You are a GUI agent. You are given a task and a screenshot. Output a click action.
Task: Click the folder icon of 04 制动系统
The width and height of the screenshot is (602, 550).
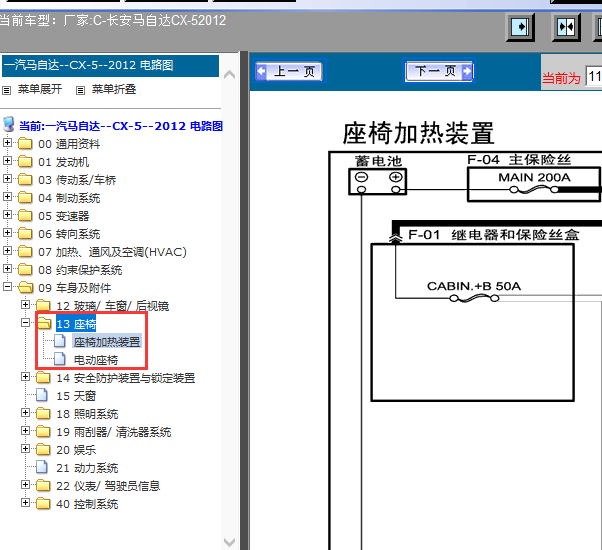25,198
